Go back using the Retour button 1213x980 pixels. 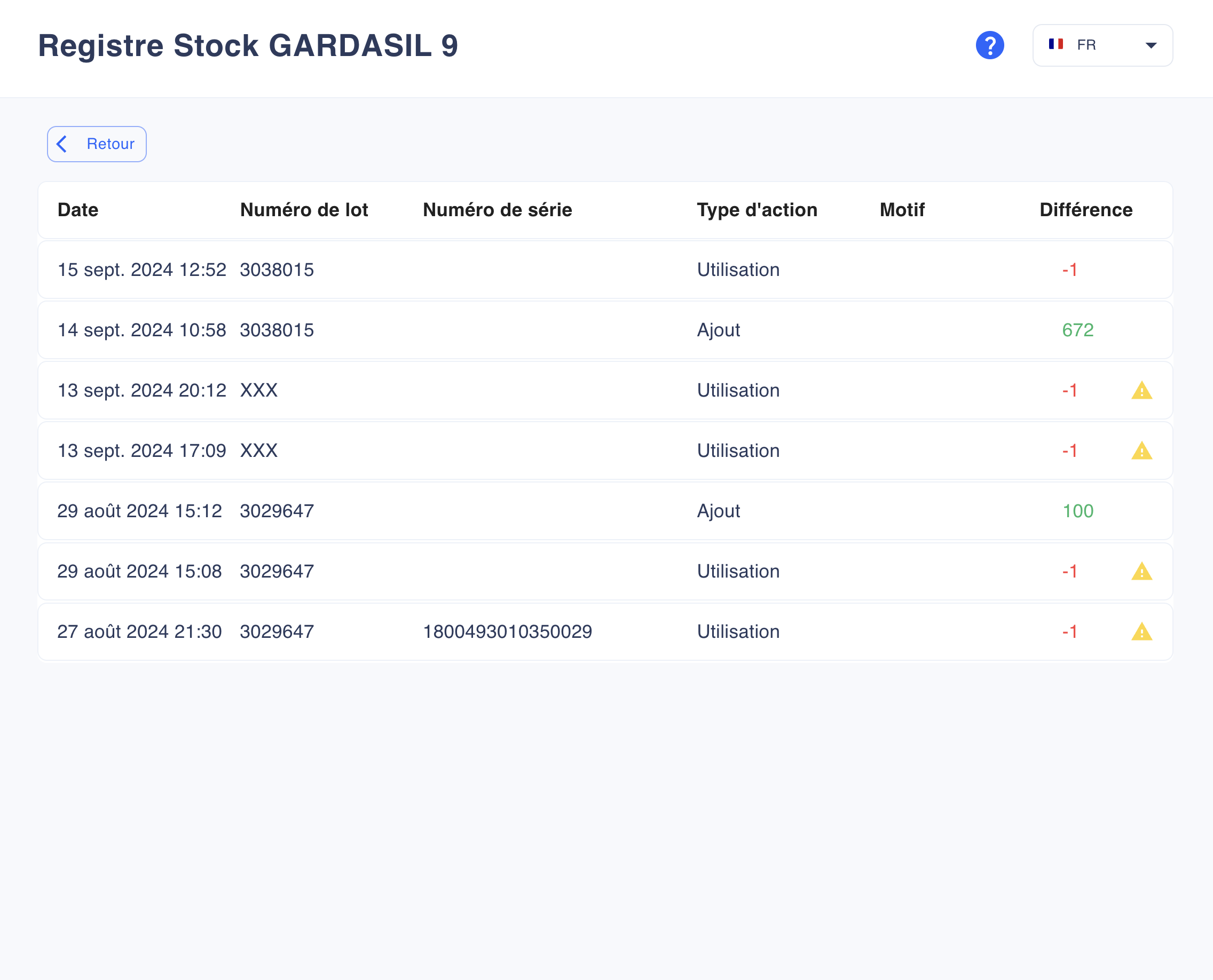[97, 144]
